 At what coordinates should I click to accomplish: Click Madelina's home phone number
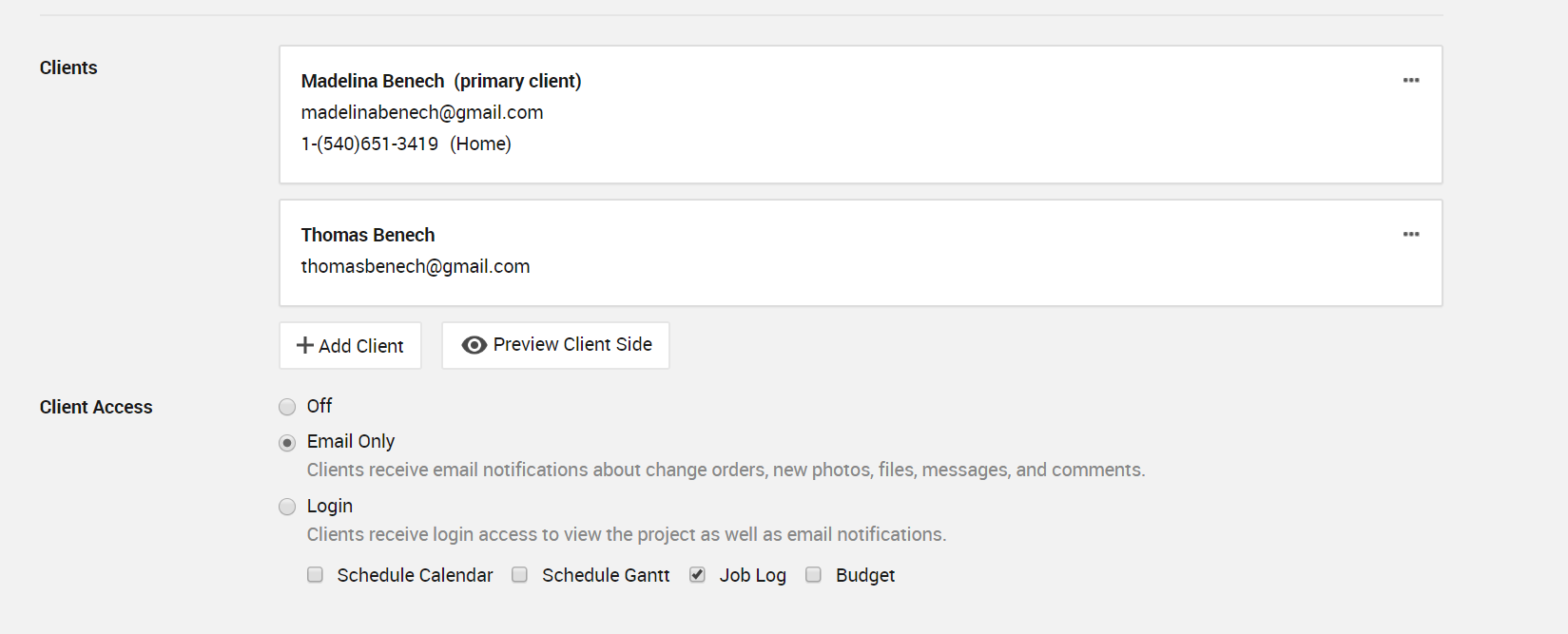coord(370,144)
